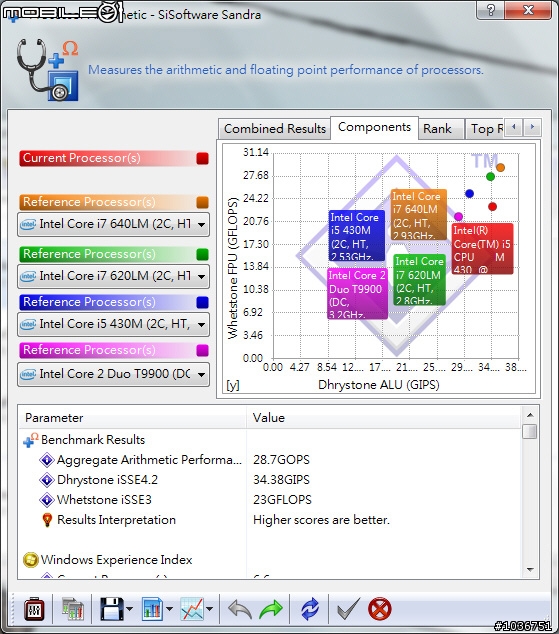Click the green forward arrow icon
This screenshot has height=634, width=559.
pyautogui.click(x=271, y=609)
